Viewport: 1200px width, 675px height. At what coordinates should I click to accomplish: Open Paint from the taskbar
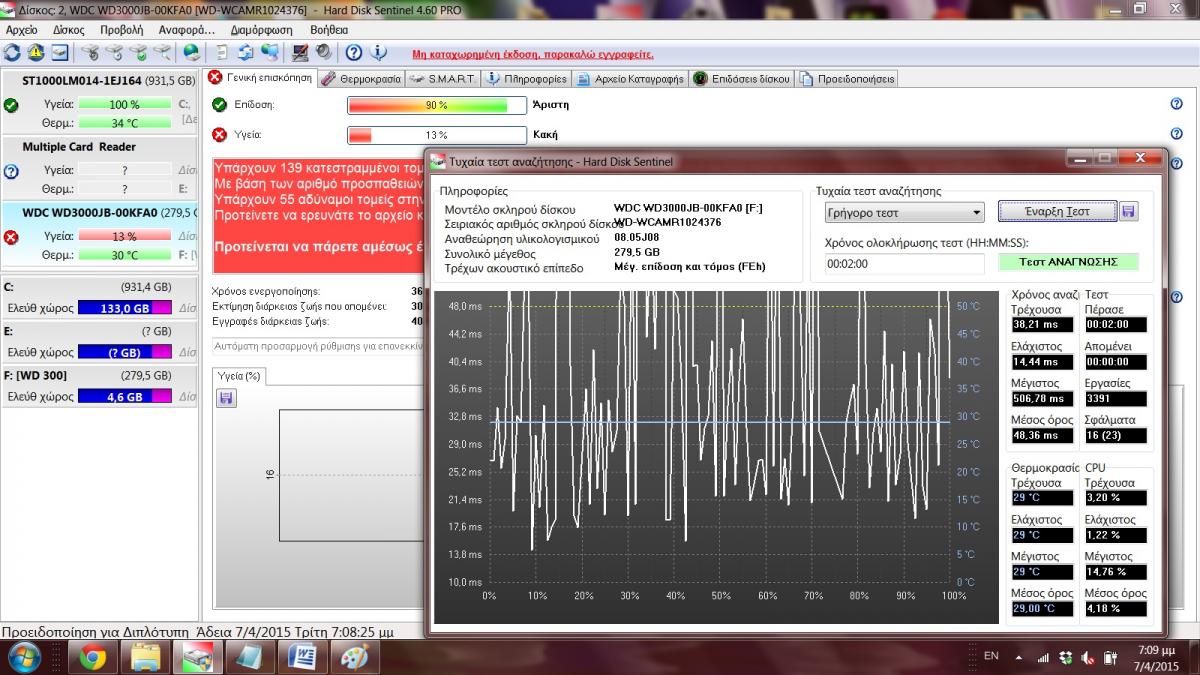354,657
